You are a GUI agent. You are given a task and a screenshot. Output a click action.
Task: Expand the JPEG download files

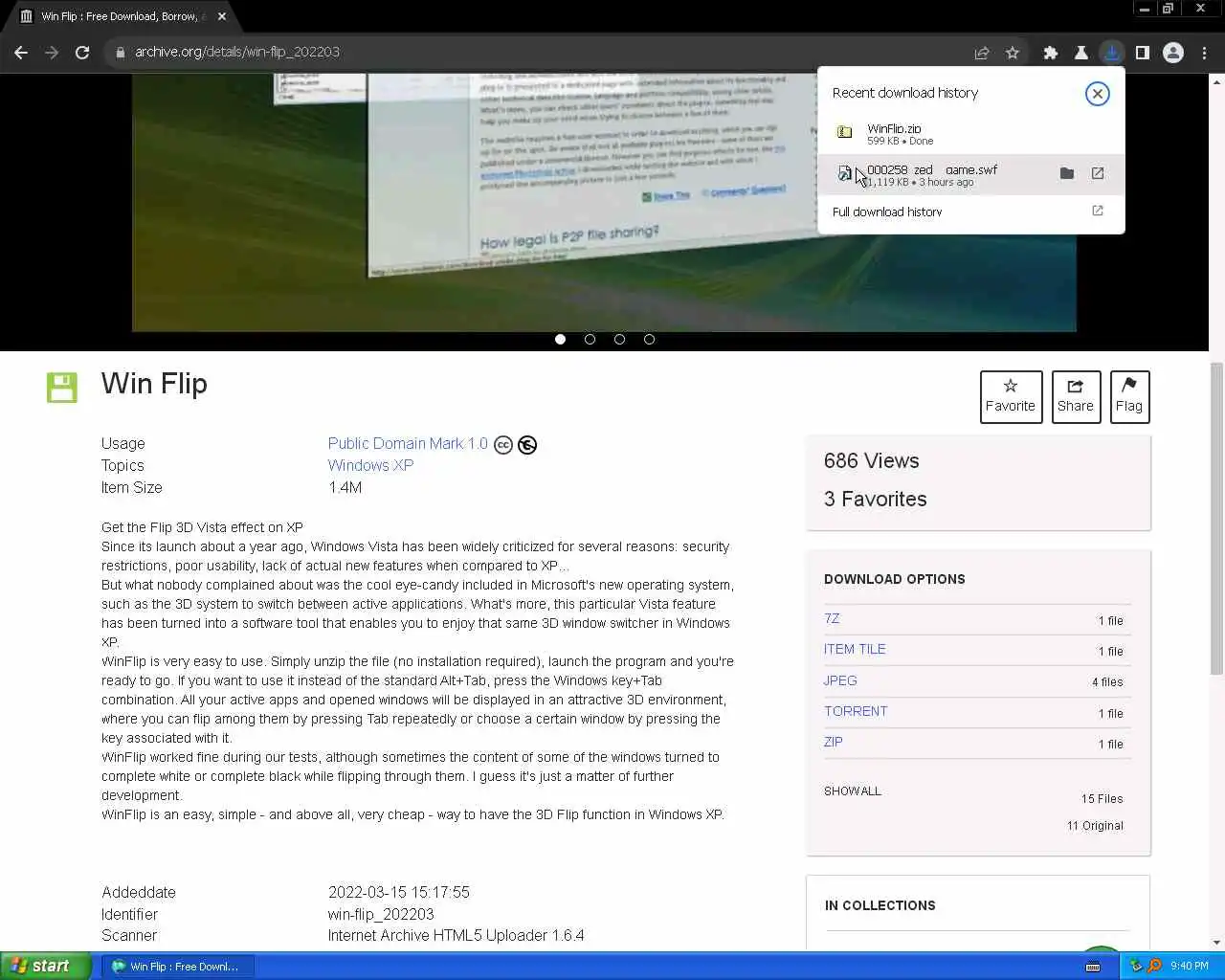pyautogui.click(x=840, y=681)
